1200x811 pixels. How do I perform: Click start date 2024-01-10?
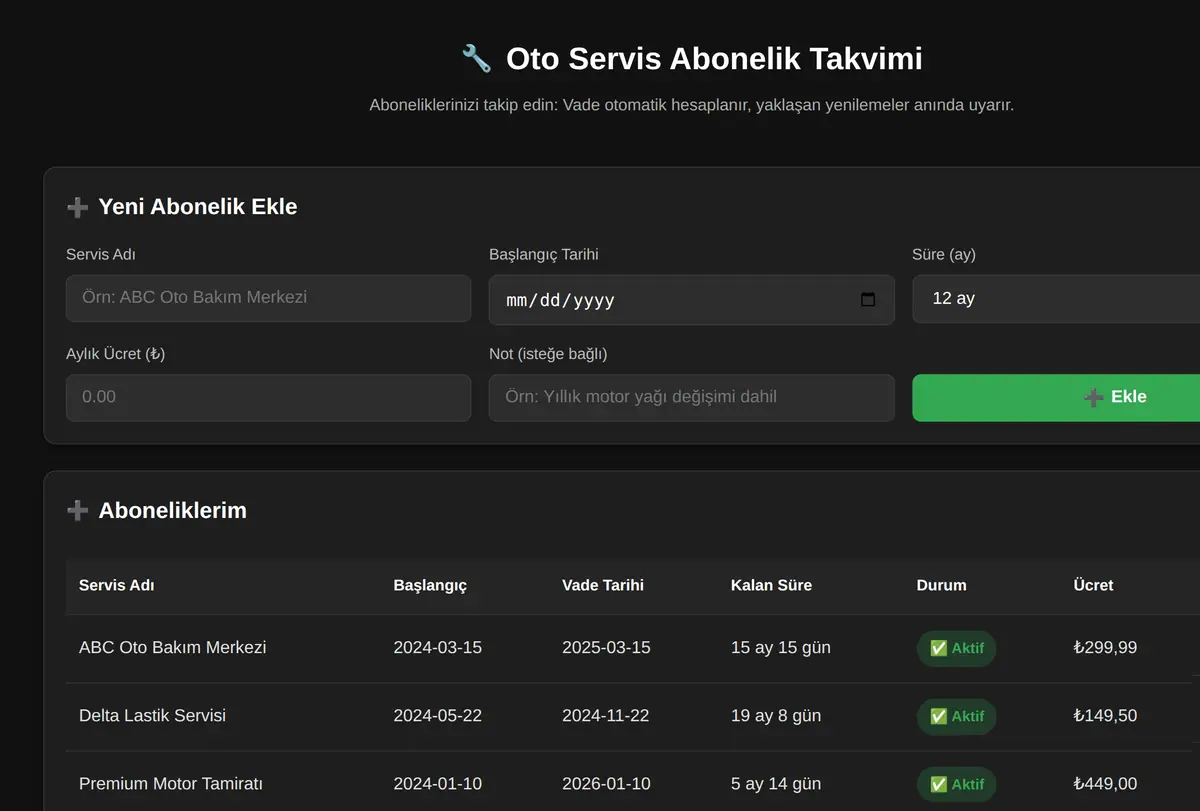pyautogui.click(x=437, y=783)
